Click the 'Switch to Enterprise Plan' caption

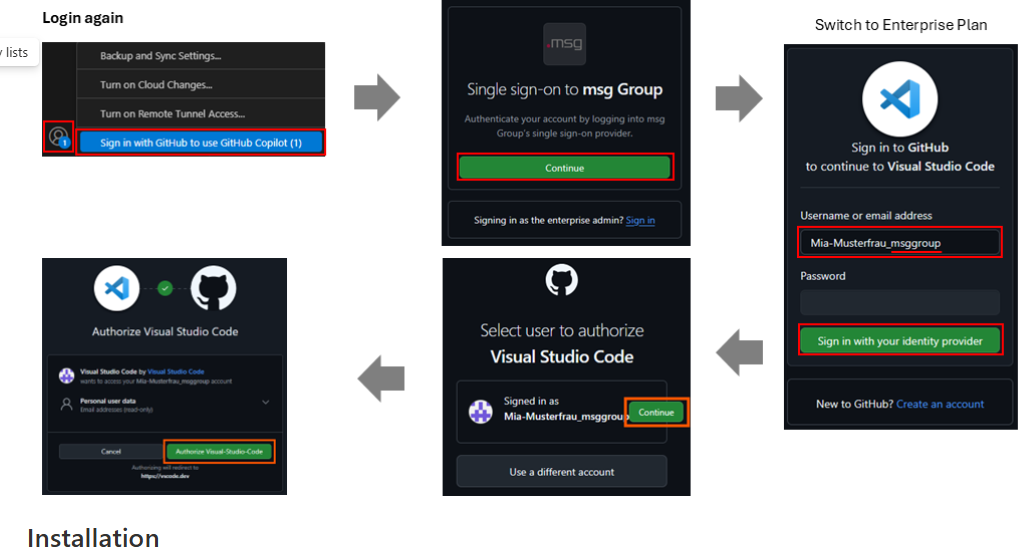901,25
